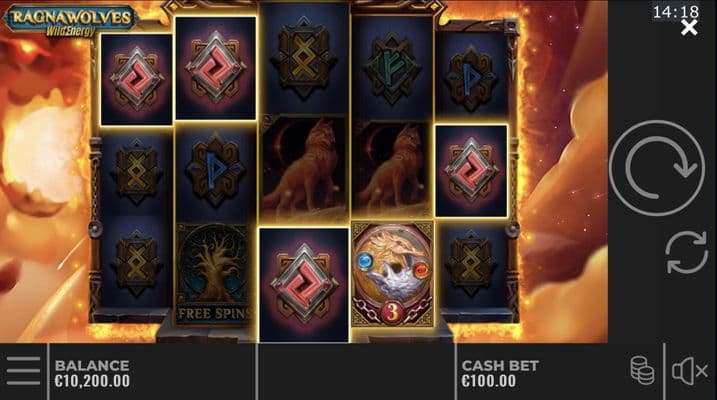The height and width of the screenshot is (400, 717).
Task: Toggle the muted sound speaker icon
Action: (690, 371)
